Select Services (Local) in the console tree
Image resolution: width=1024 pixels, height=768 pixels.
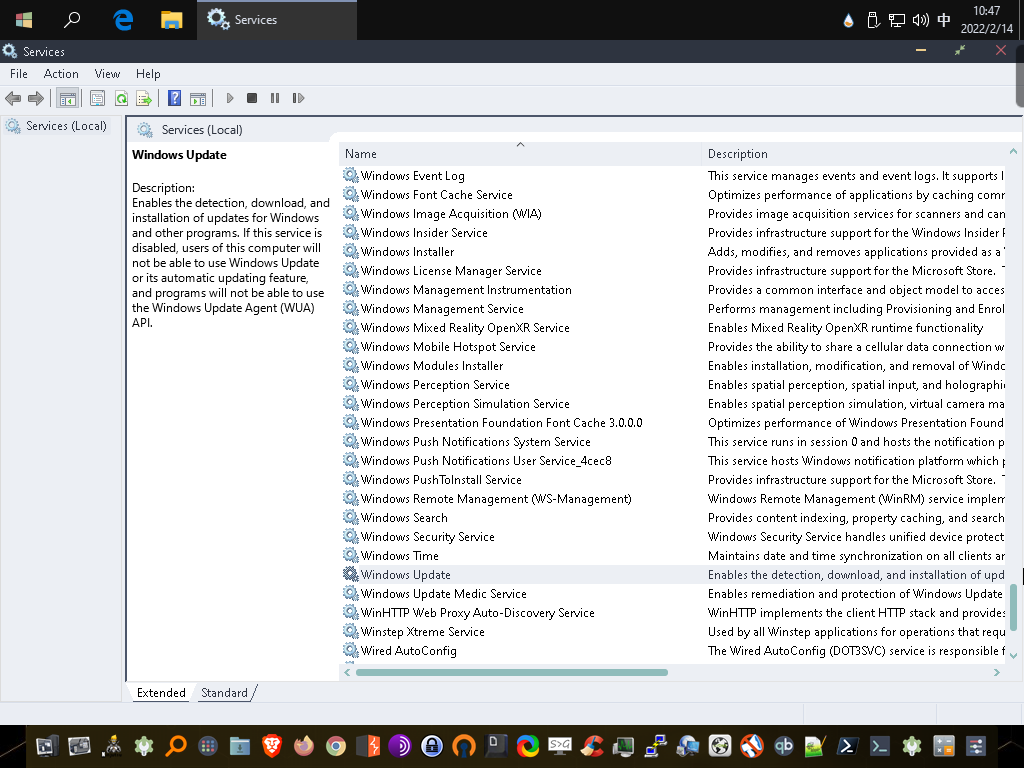click(x=66, y=125)
